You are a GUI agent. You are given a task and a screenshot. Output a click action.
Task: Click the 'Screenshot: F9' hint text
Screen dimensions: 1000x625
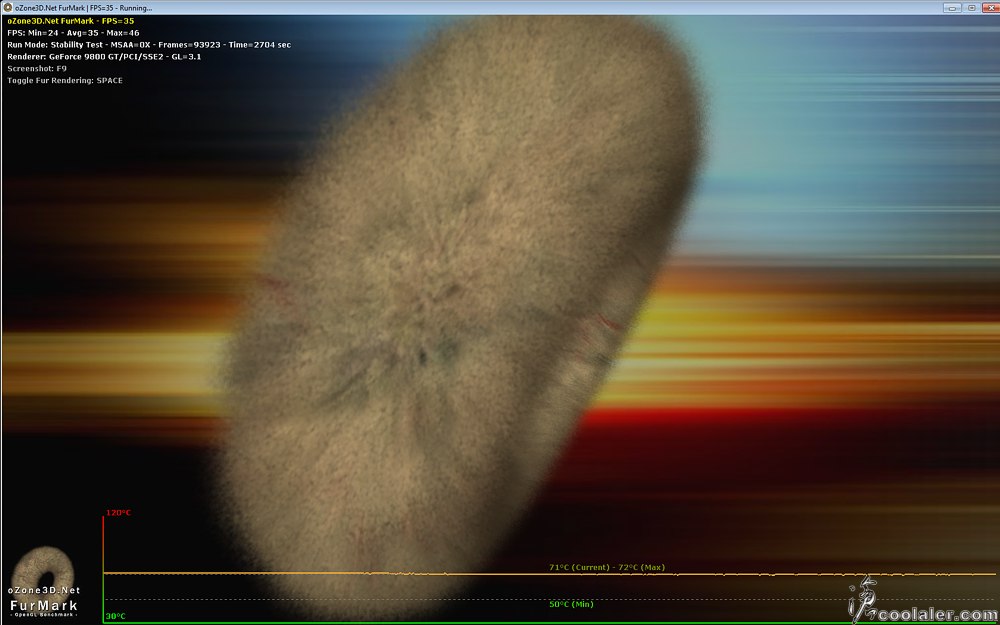pos(37,68)
